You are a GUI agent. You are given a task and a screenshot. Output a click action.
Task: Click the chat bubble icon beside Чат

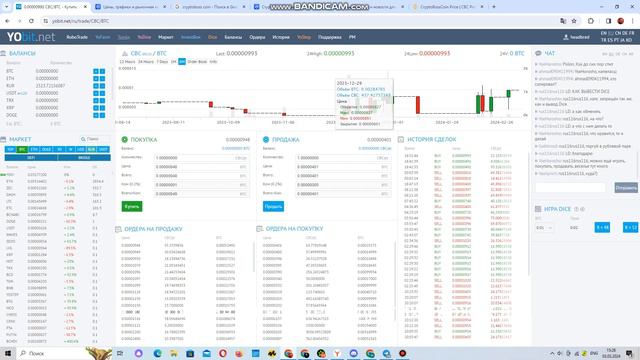point(538,53)
